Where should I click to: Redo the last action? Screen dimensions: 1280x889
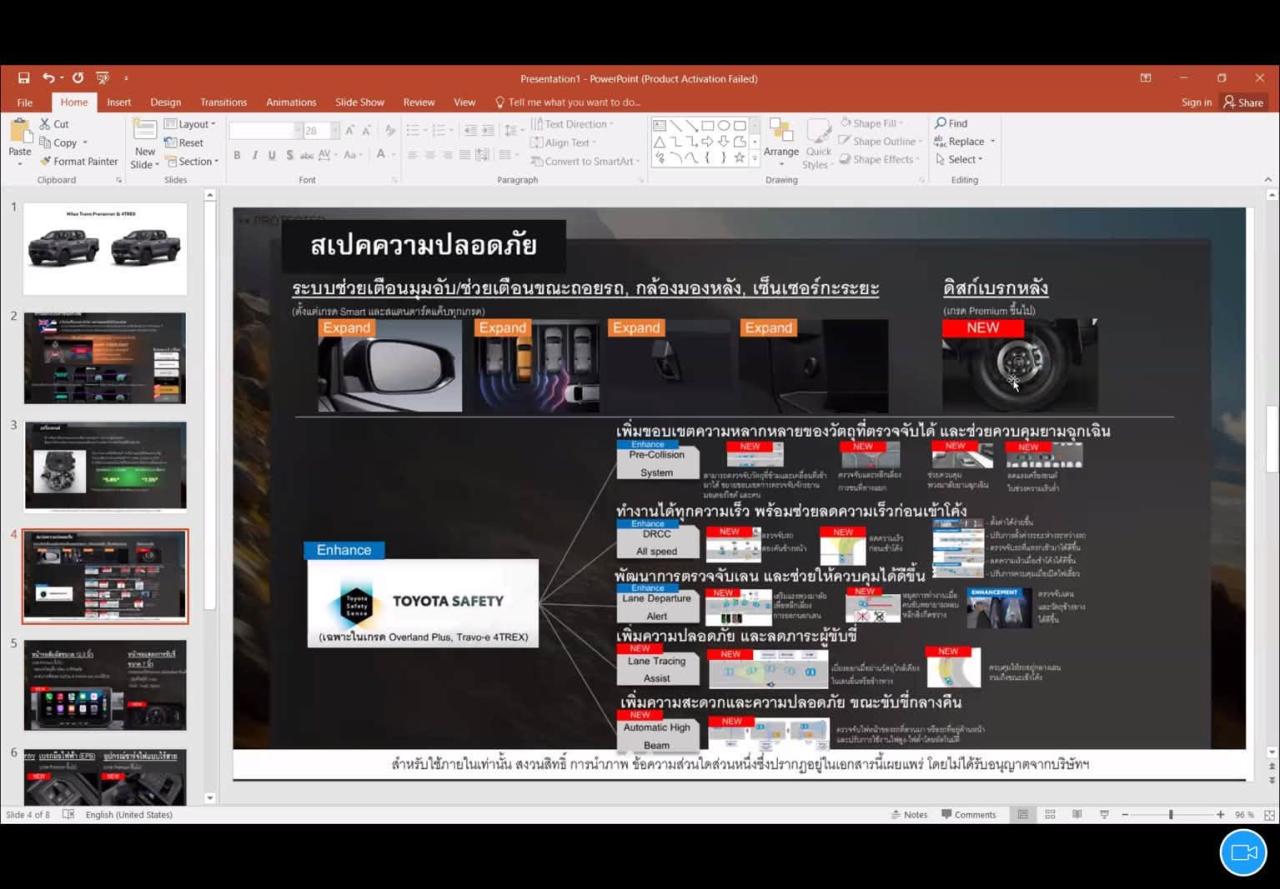tap(78, 78)
